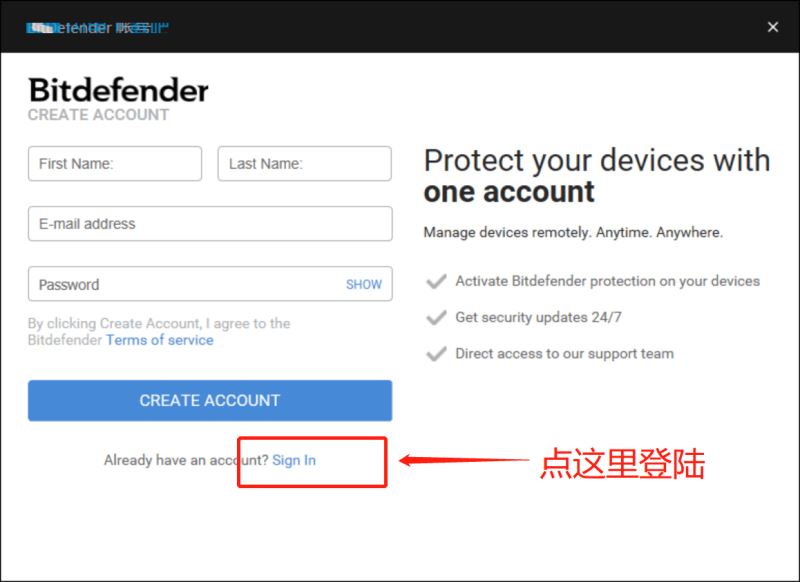
Task: Focus the First Name field
Action: [115, 164]
